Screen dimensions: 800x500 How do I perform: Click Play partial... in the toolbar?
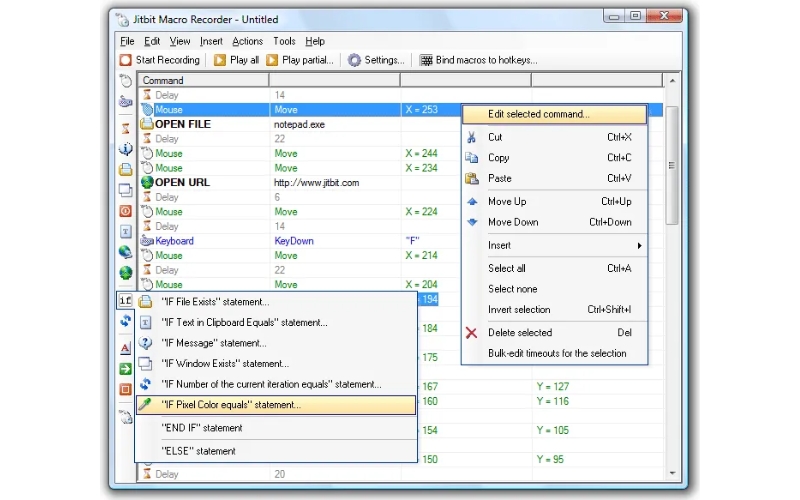tap(300, 60)
